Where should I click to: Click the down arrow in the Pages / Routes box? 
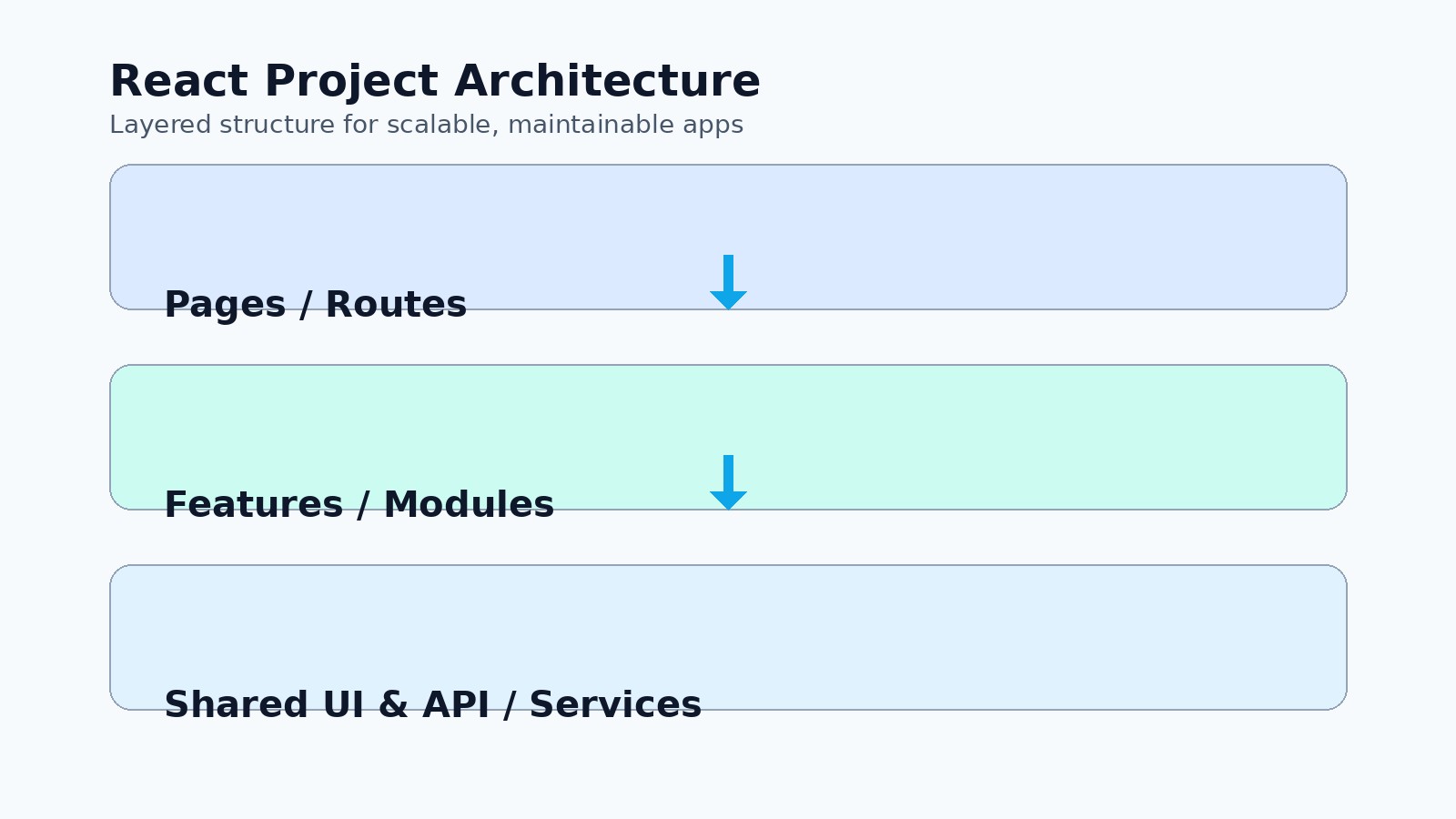pyautogui.click(x=728, y=282)
